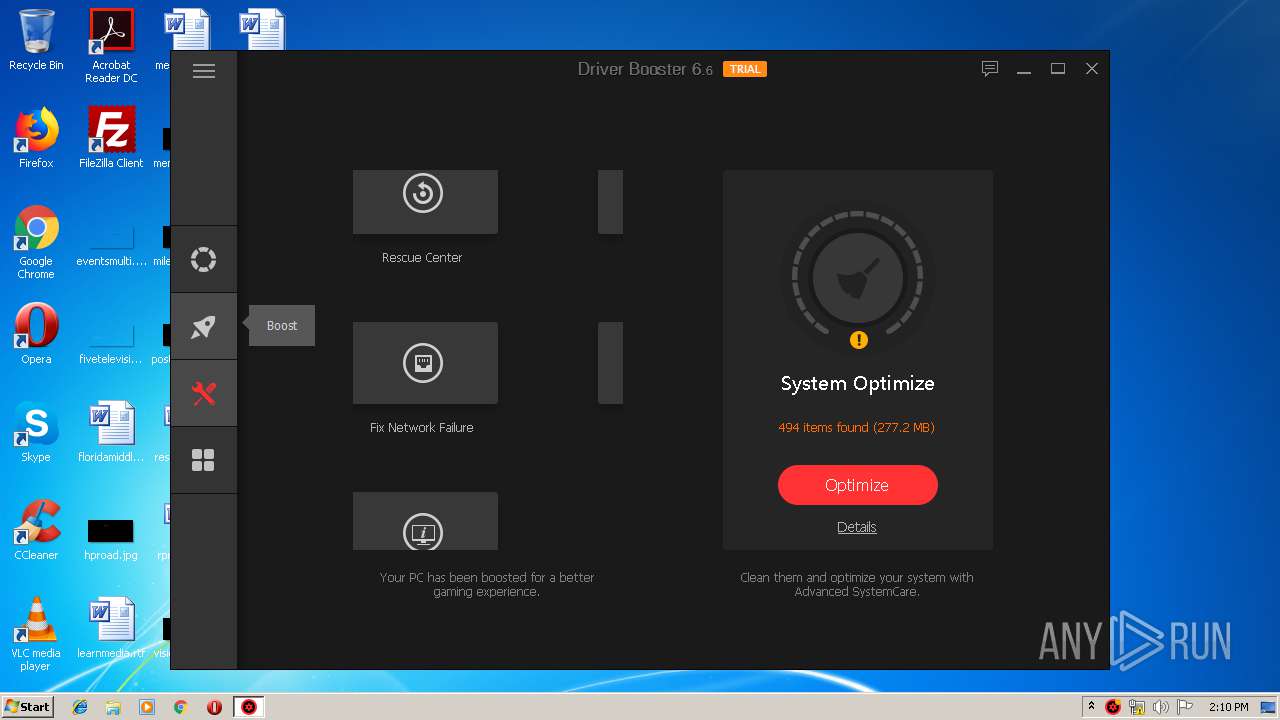Open the hamburger menu in Driver Booster
The width and height of the screenshot is (1280, 720).
(x=204, y=71)
